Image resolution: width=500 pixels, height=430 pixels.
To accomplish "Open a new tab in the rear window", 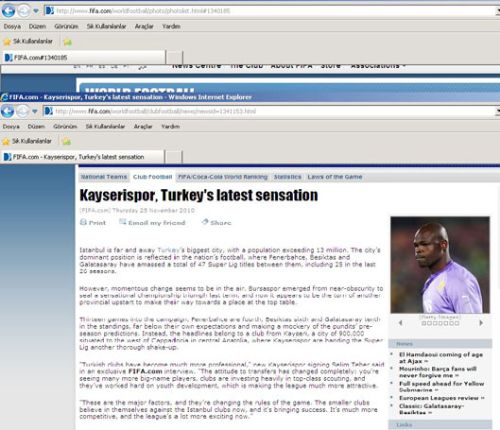I will (175, 57).
